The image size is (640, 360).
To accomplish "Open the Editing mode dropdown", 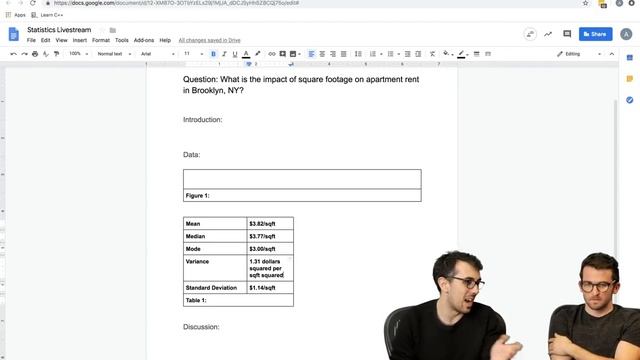I will (x=579, y=54).
